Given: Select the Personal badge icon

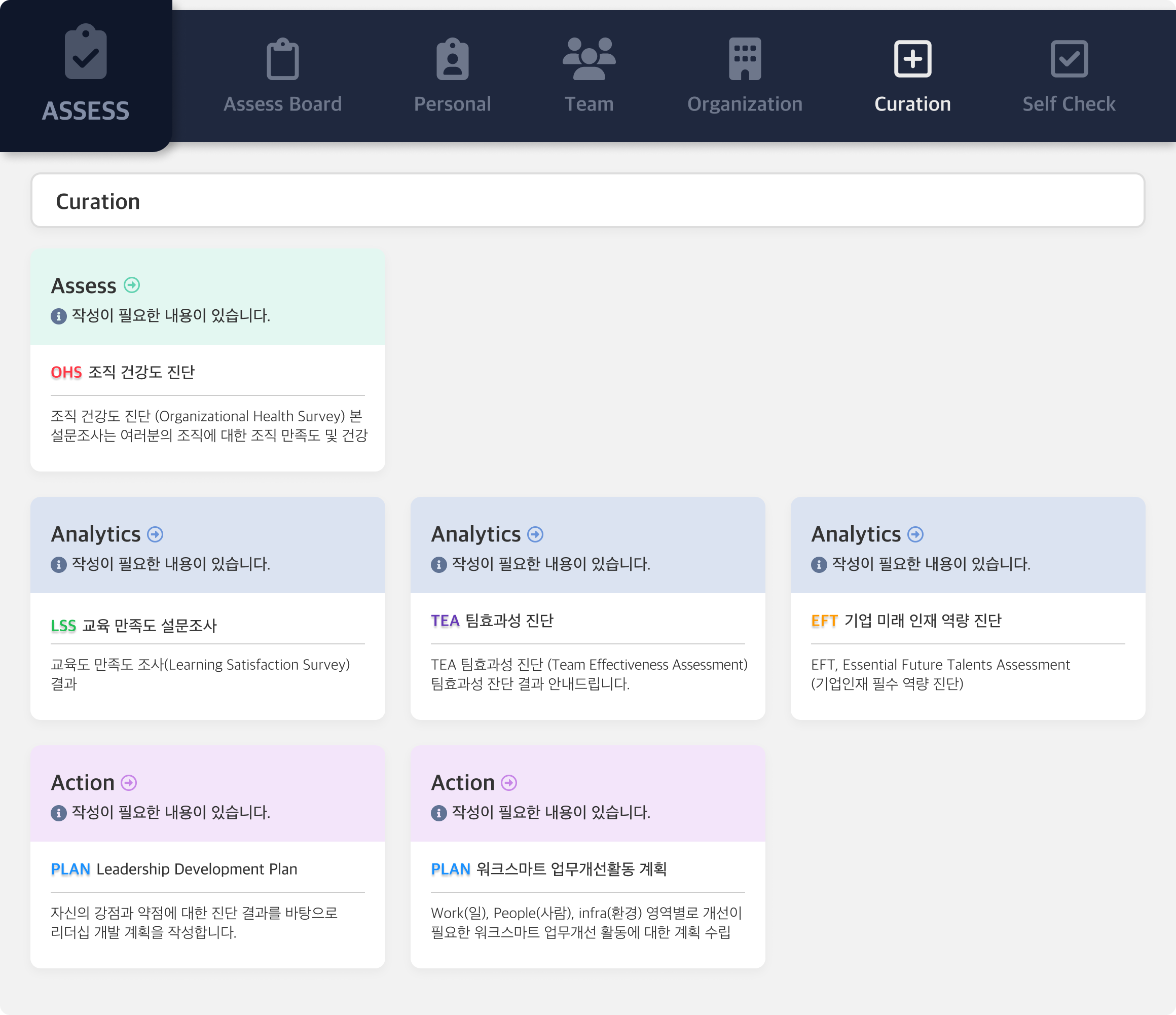Looking at the screenshot, I should [452, 59].
